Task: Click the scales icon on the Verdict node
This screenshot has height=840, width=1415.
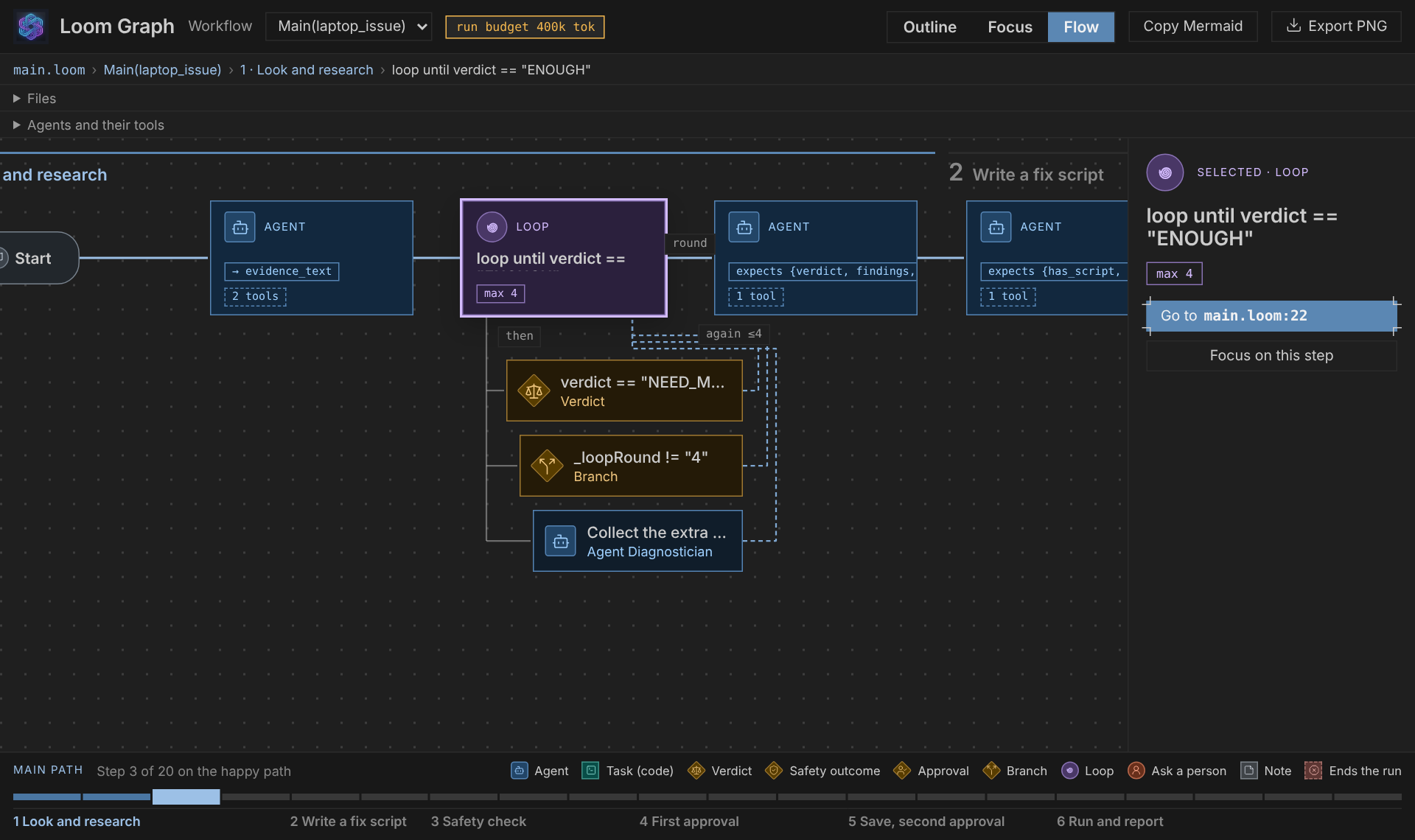Action: tap(534, 391)
